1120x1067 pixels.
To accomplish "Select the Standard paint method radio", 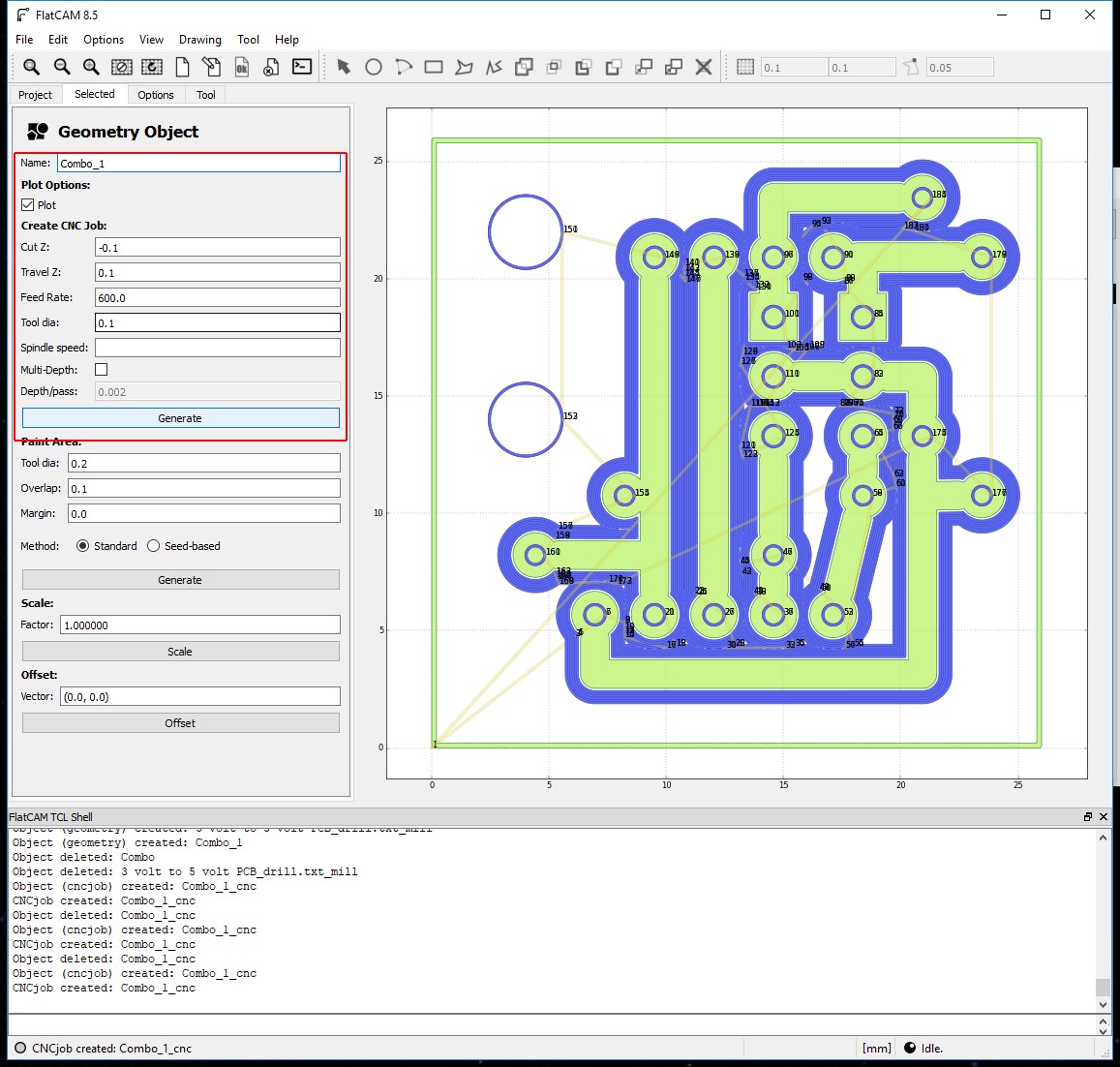I will pyautogui.click(x=83, y=546).
